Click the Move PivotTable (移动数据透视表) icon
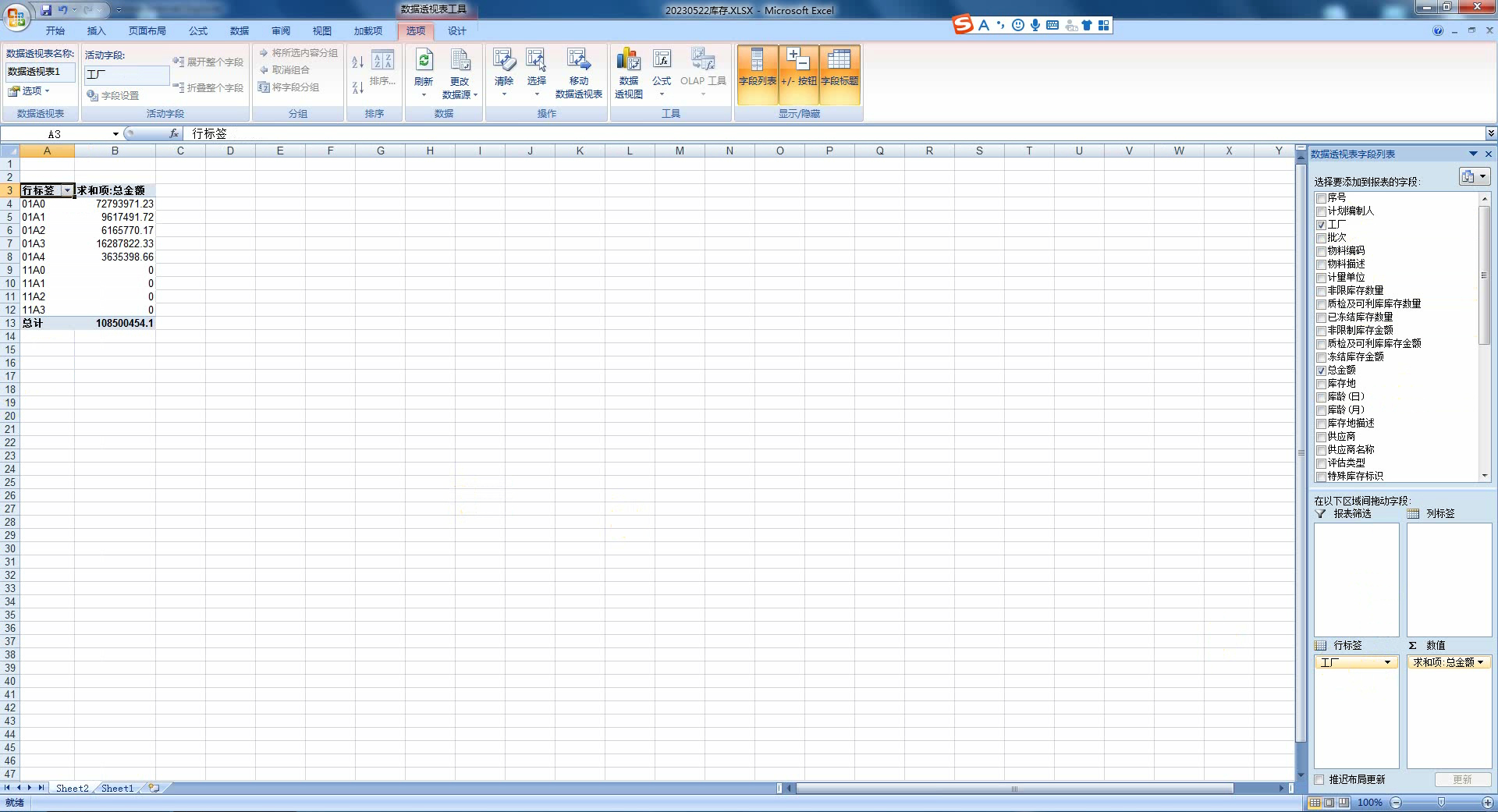 (x=578, y=62)
